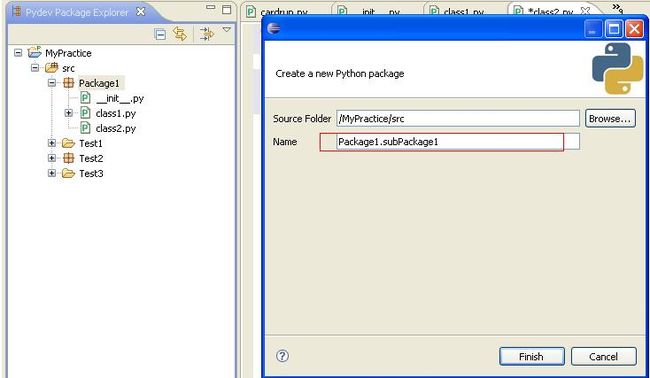Image resolution: width=650 pixels, height=378 pixels.
Task: Click Finish to create the package
Action: click(532, 356)
